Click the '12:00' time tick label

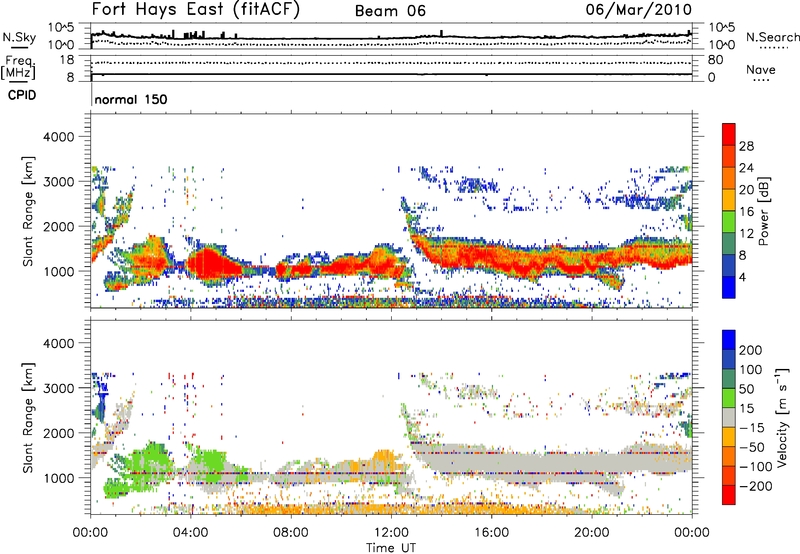tap(391, 533)
